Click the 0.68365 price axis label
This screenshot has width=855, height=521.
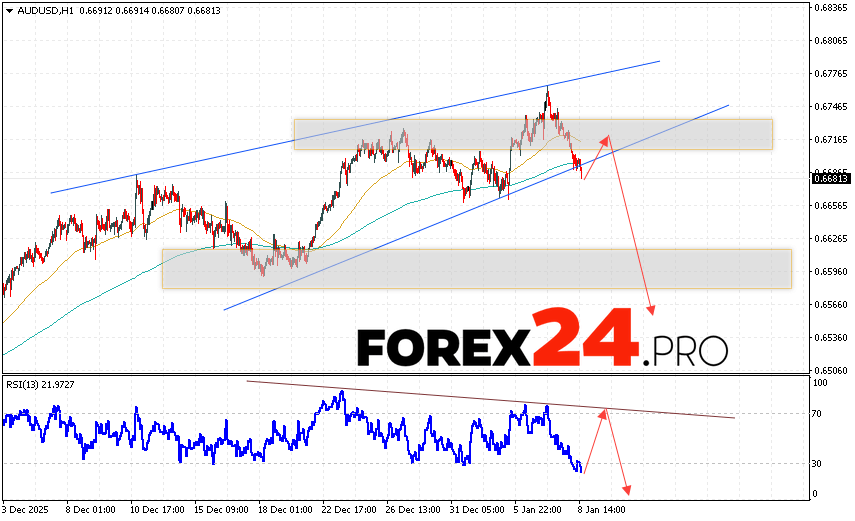point(832,8)
